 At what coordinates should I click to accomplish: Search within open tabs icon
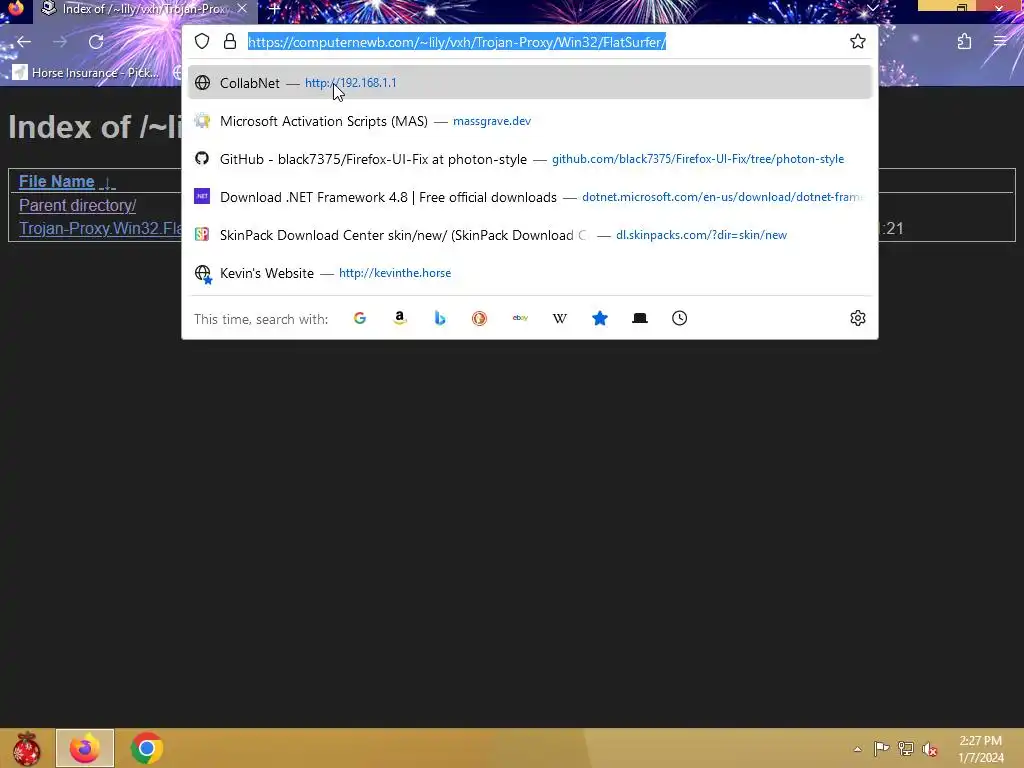(x=639, y=318)
